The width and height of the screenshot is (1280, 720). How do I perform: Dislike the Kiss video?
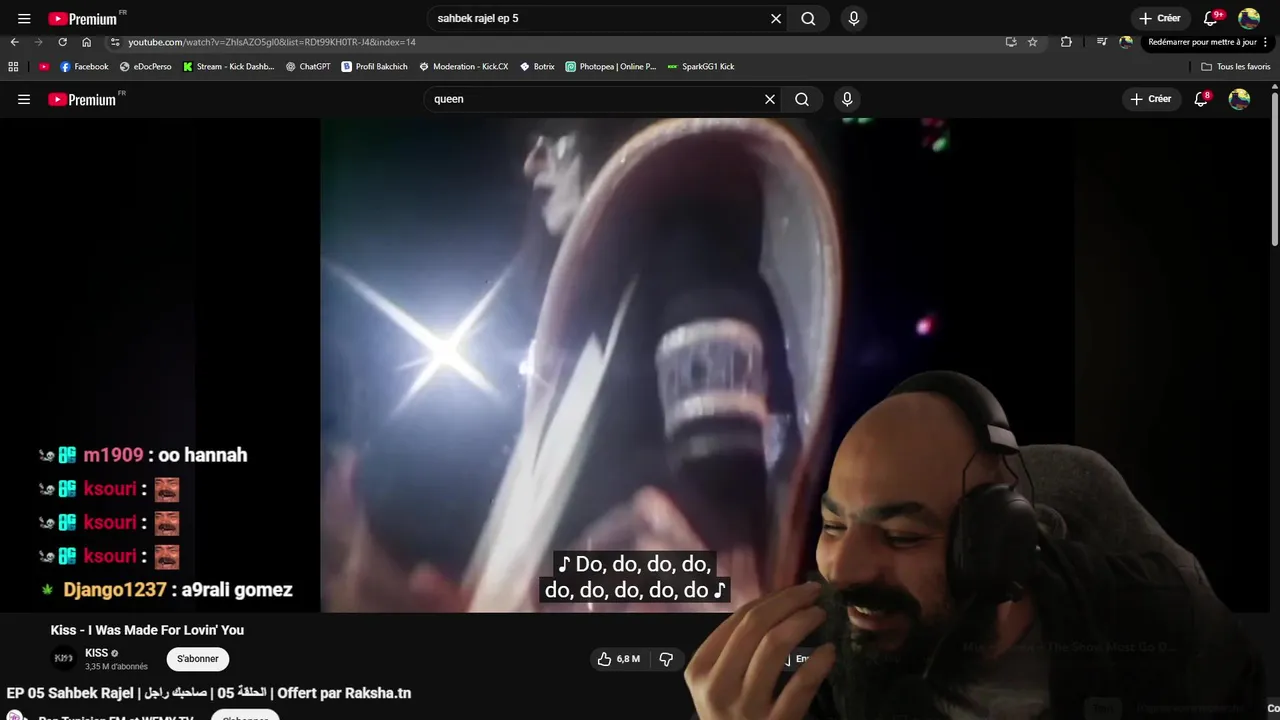[x=666, y=659]
